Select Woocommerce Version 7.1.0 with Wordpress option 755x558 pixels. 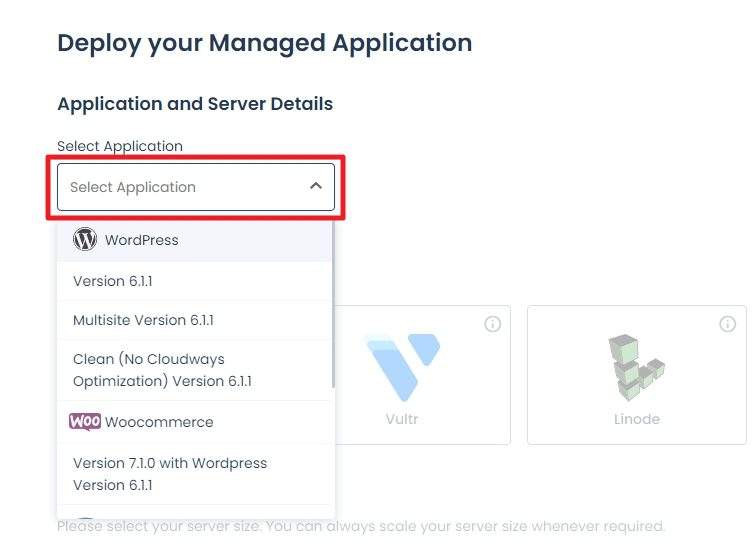195,474
